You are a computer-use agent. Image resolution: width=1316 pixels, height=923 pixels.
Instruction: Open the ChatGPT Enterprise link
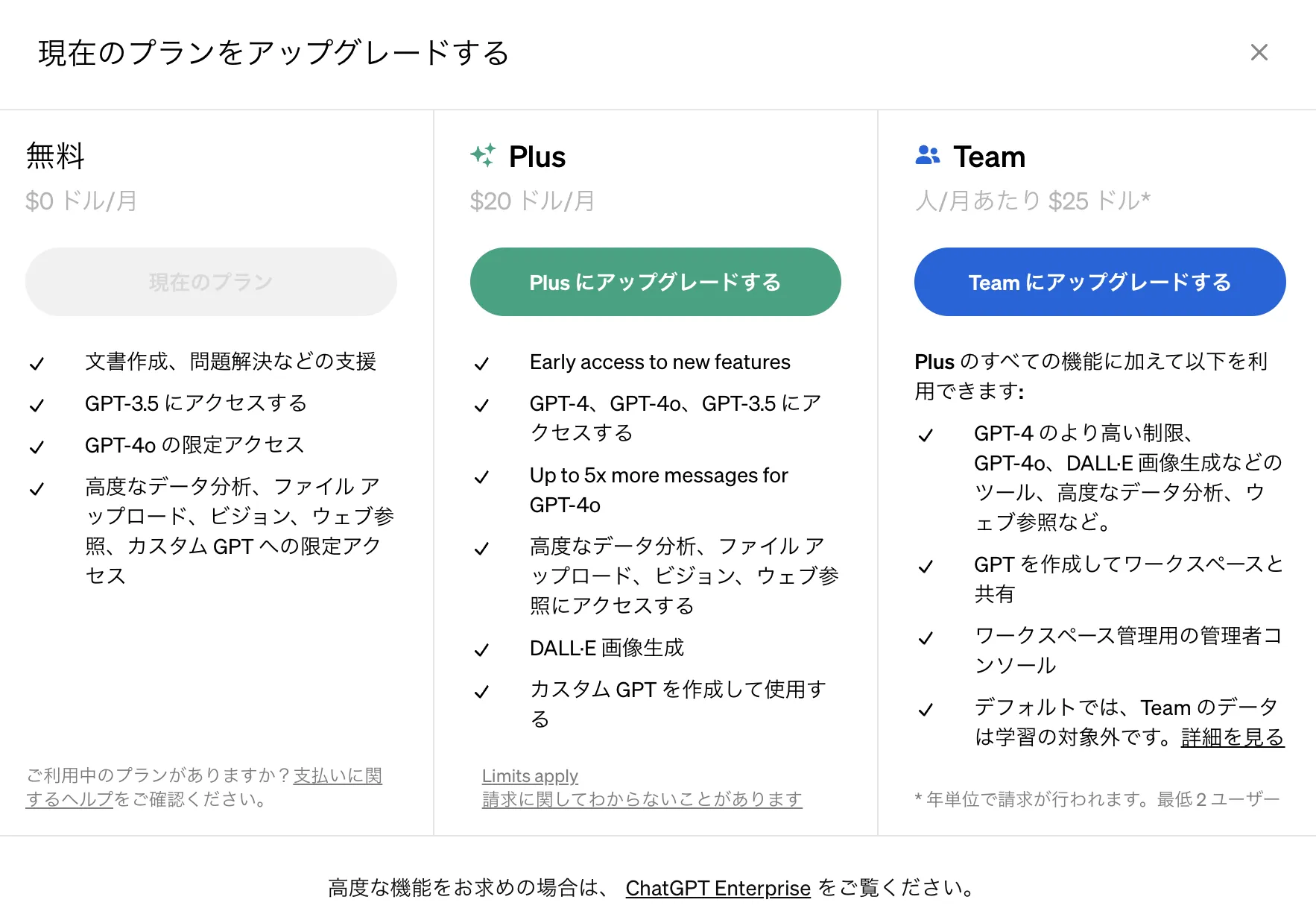[x=718, y=887]
